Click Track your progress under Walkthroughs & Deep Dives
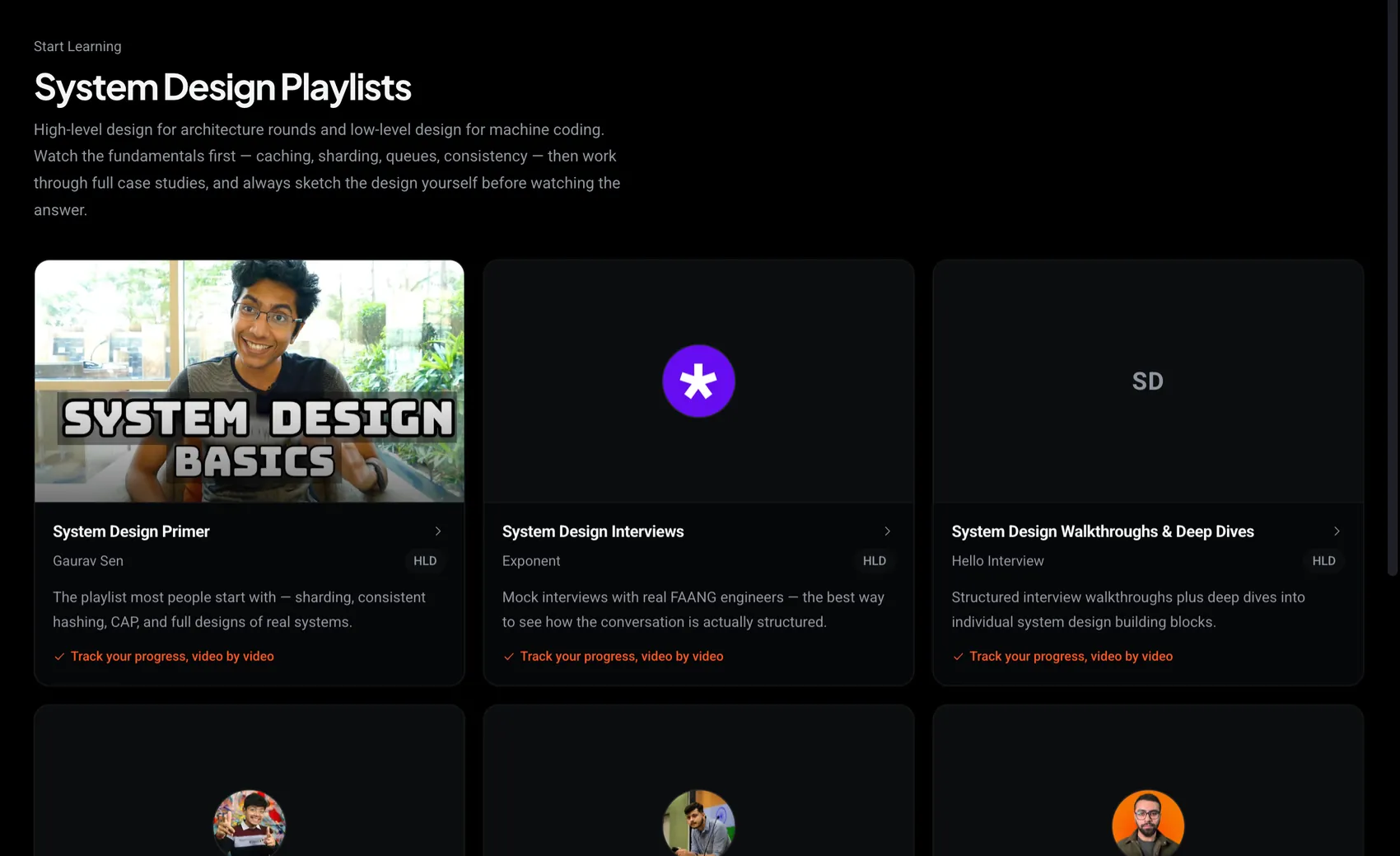 [1071, 657]
